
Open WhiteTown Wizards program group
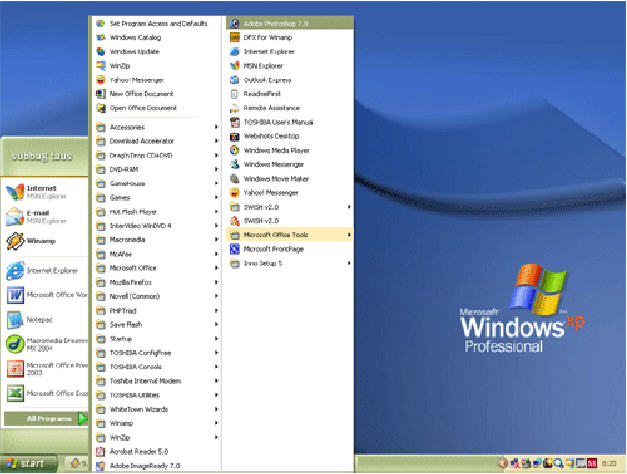coord(156,409)
